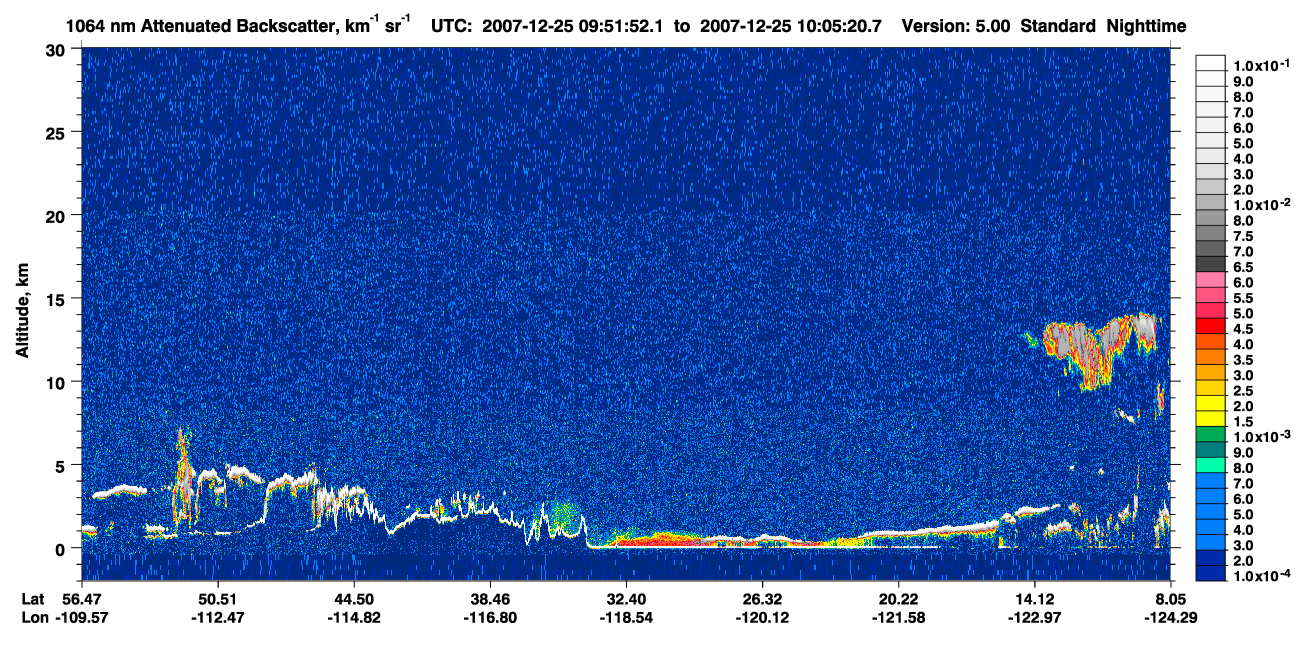The image size is (1300, 667).
Task: Click the latitude value "8.05"
Action: point(1172,599)
